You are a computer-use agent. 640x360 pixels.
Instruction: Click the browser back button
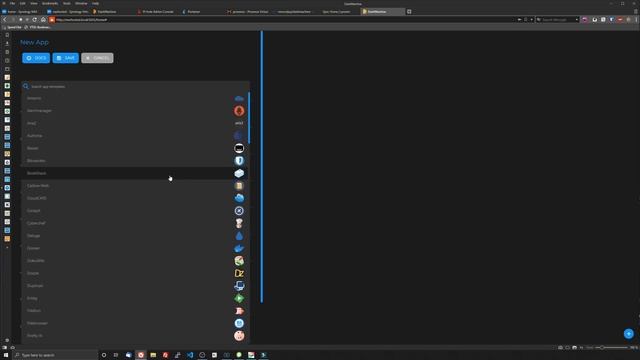pyautogui.click(x=5, y=20)
